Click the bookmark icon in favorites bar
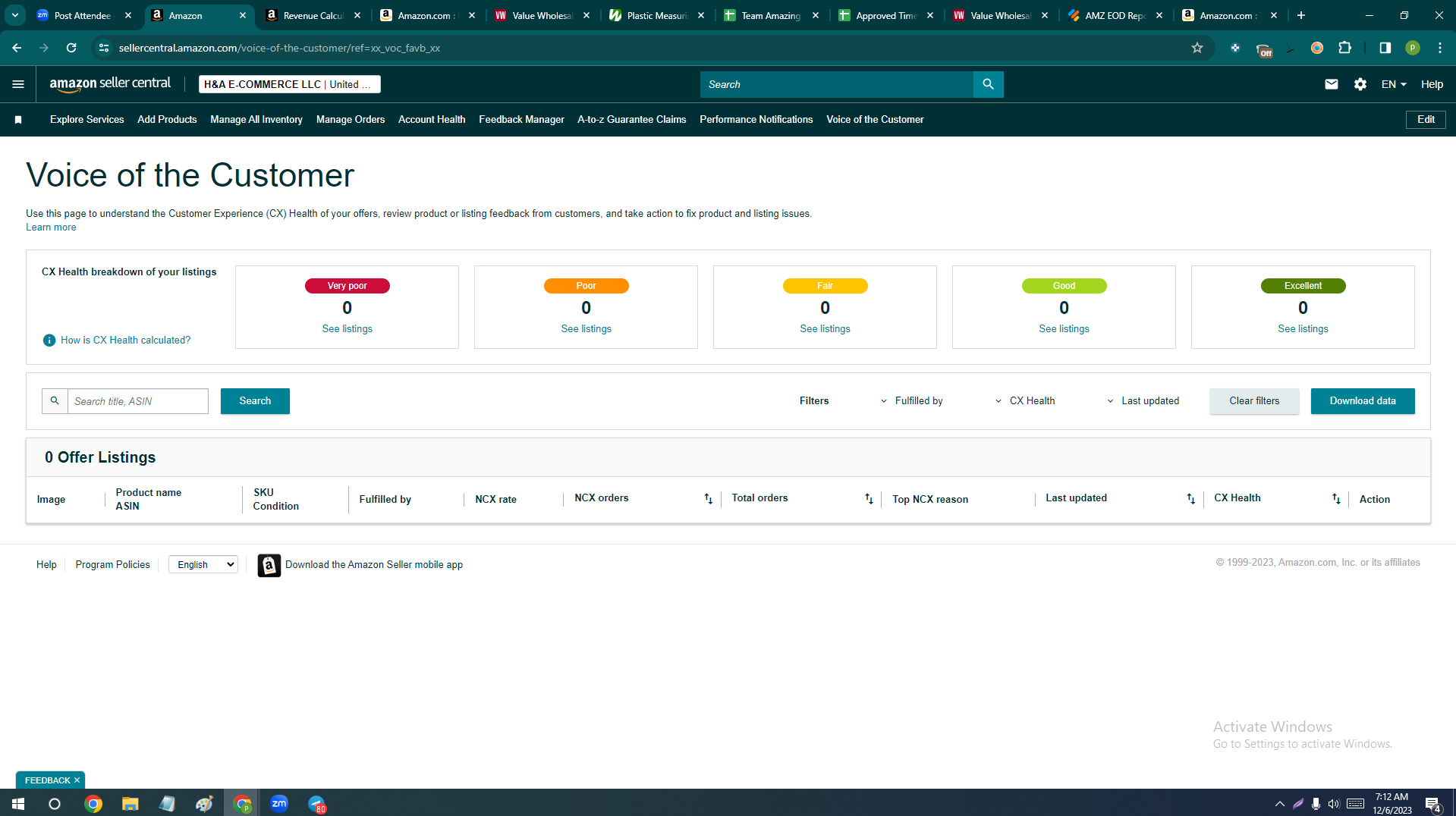 click(x=18, y=120)
